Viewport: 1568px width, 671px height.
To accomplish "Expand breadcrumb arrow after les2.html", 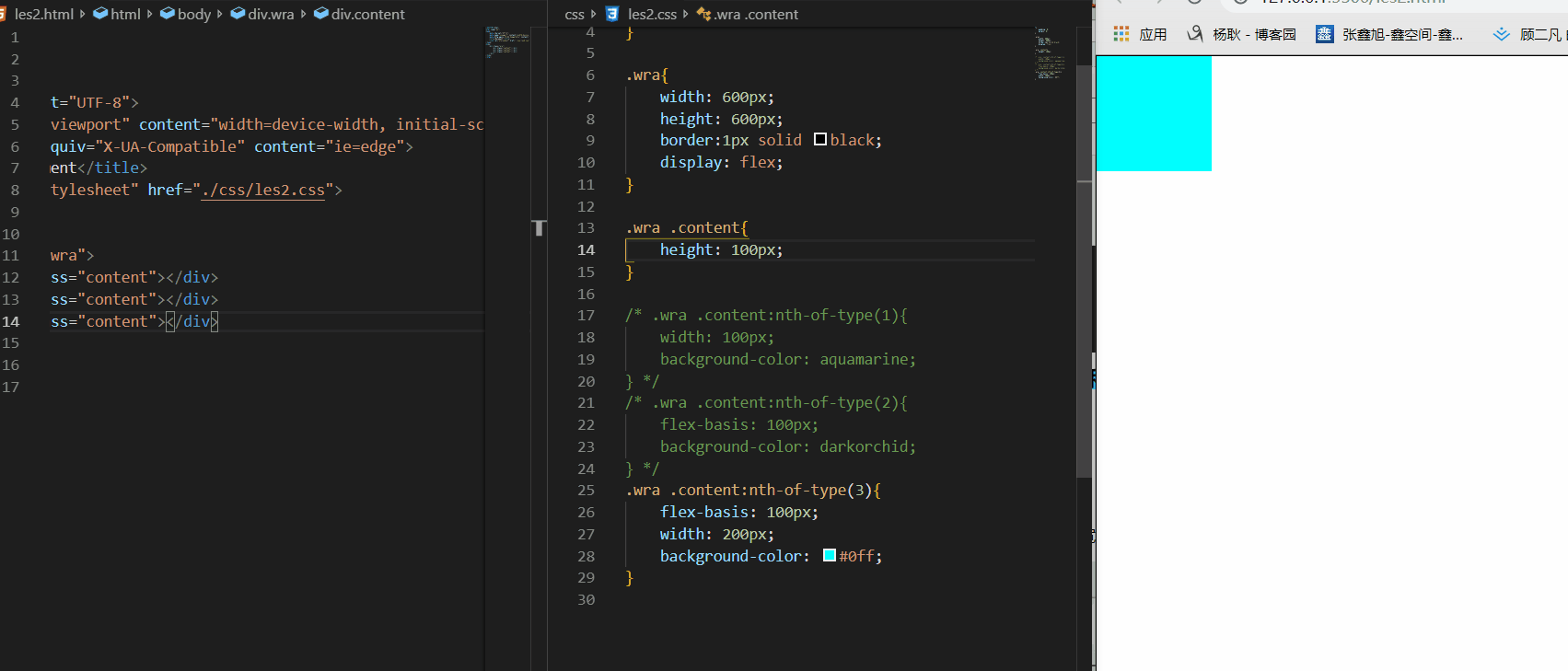I will click(83, 14).
